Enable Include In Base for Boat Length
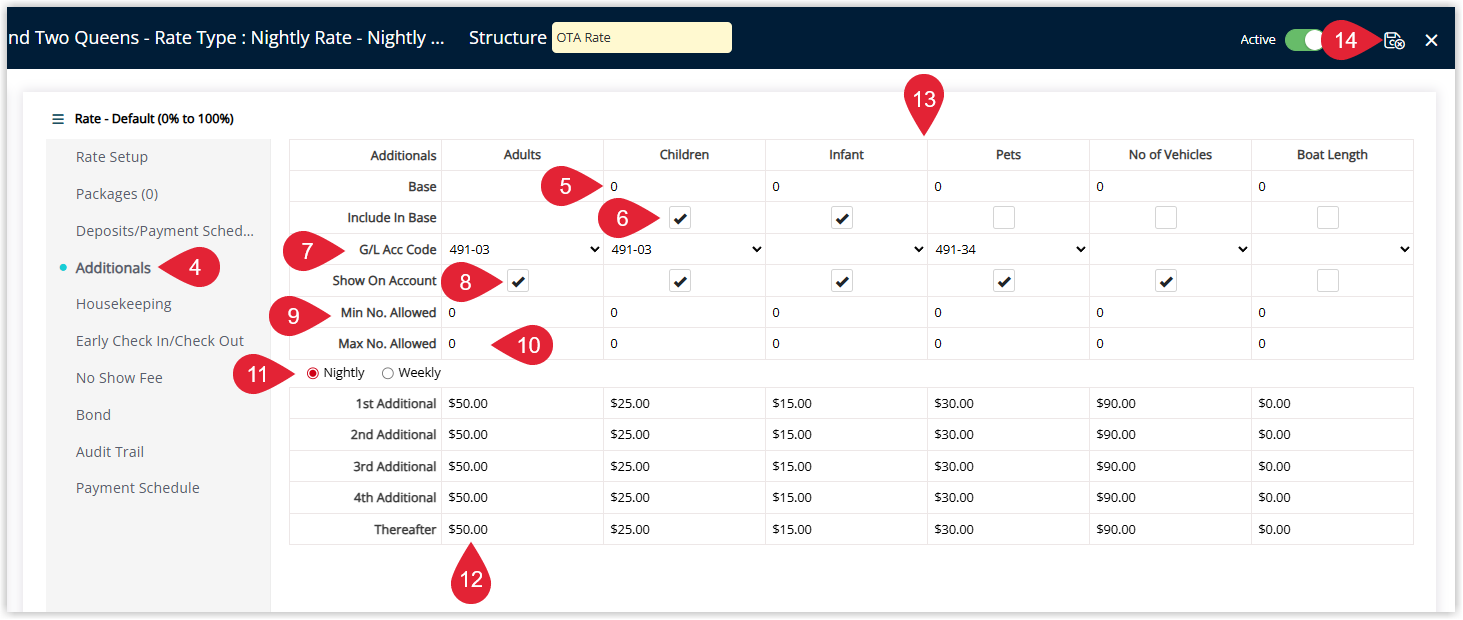This screenshot has height=620, width=1463. coord(1328,218)
